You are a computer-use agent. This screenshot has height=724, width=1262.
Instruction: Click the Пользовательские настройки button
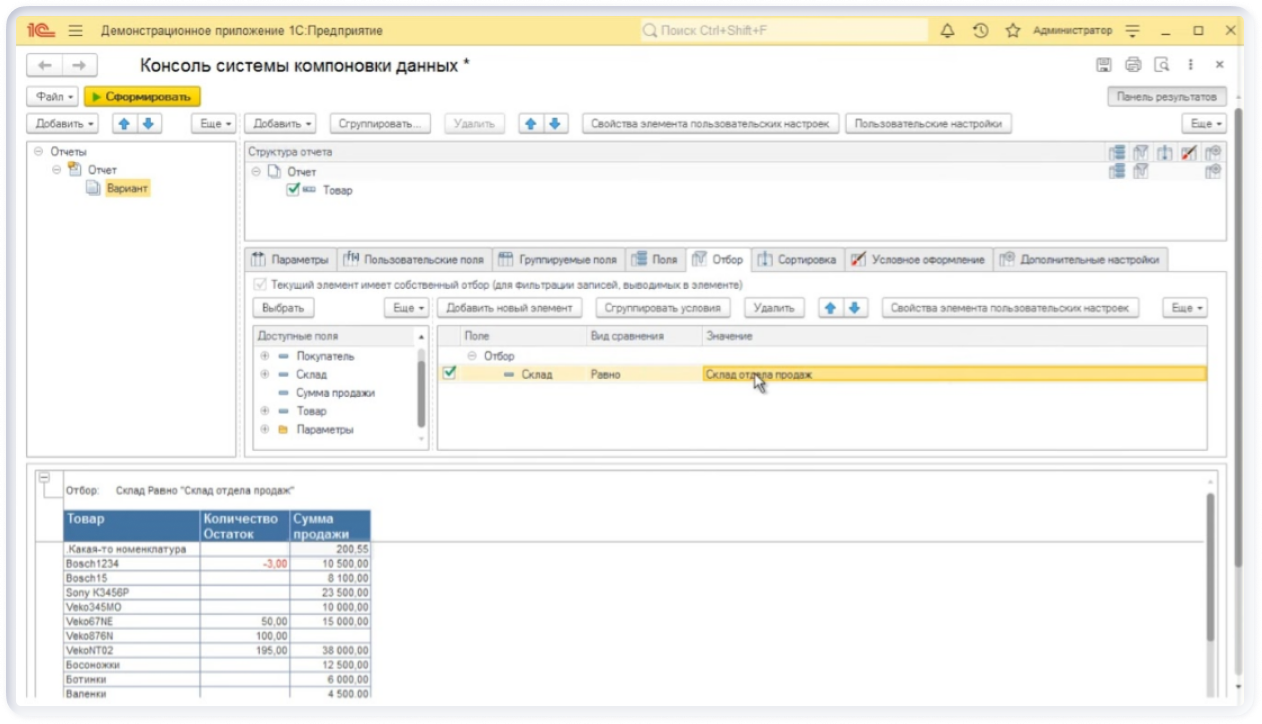point(927,124)
